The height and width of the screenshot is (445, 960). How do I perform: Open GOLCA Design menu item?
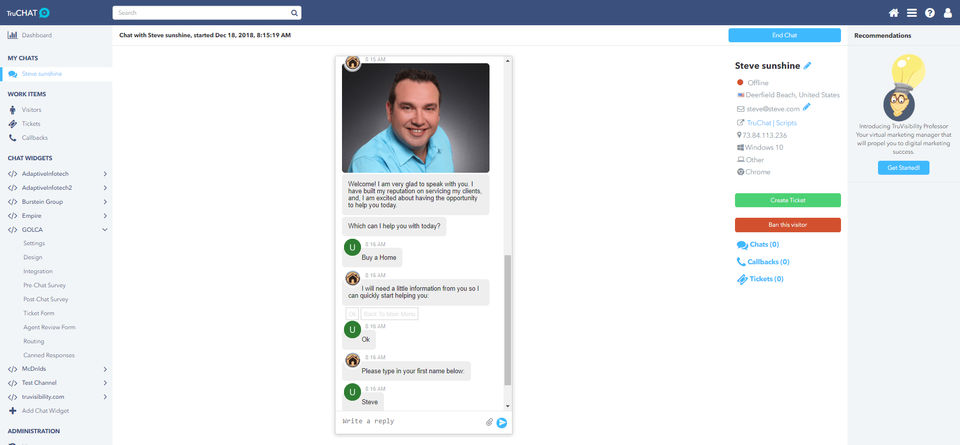click(x=33, y=258)
